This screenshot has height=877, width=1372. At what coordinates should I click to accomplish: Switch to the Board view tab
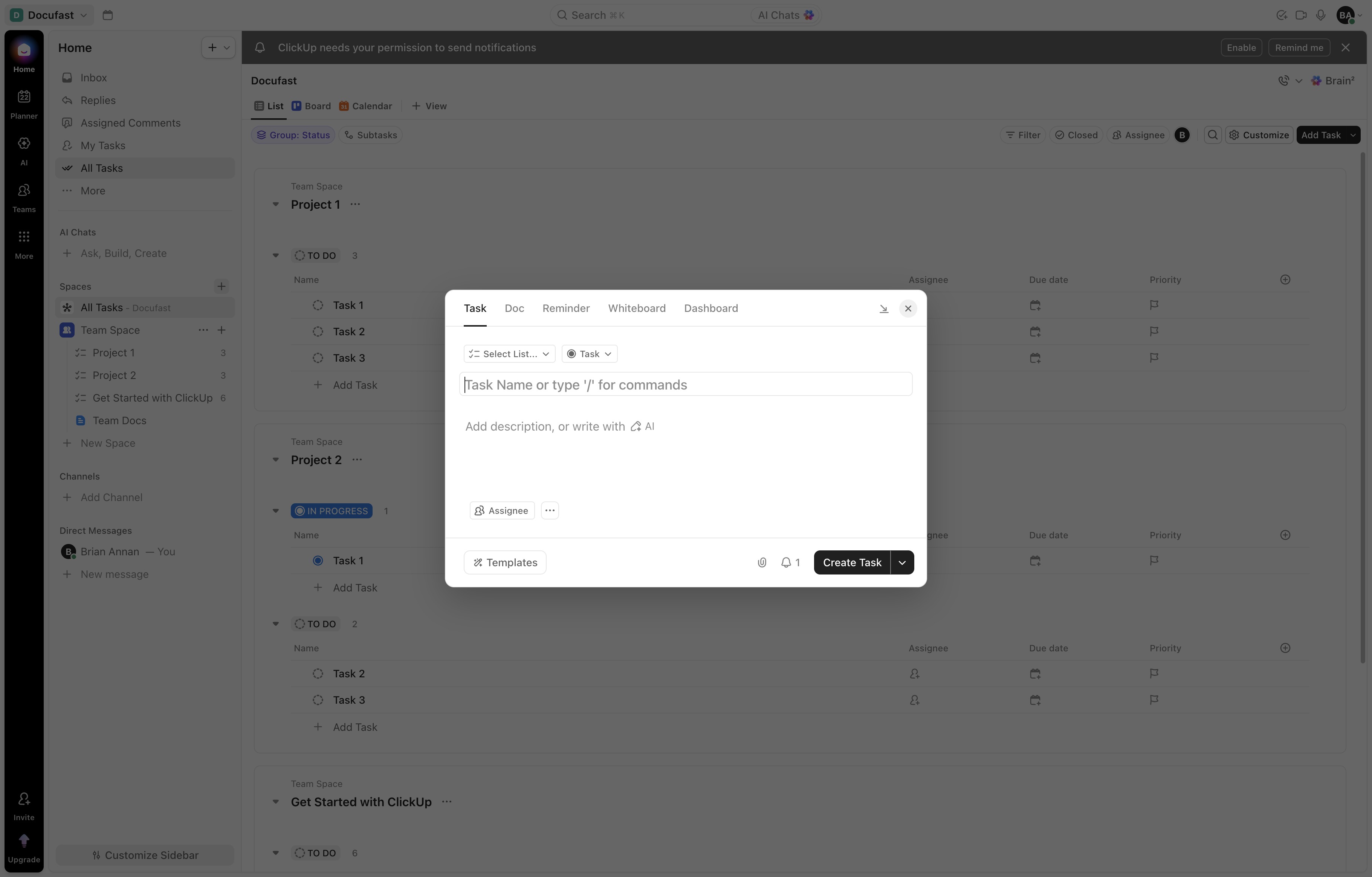(x=311, y=106)
